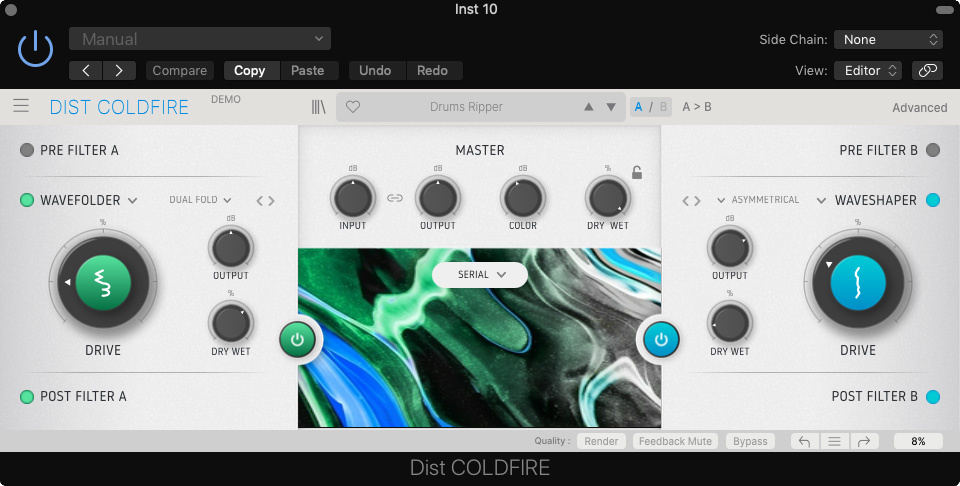Image resolution: width=960 pixels, height=486 pixels.
Task: Switch to state A
Action: pos(639,107)
